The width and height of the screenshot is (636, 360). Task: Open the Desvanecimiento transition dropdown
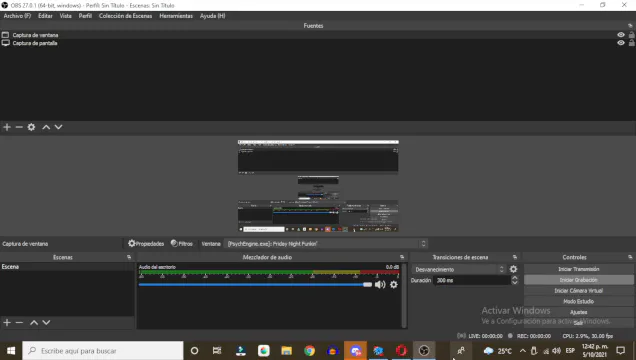coord(458,270)
